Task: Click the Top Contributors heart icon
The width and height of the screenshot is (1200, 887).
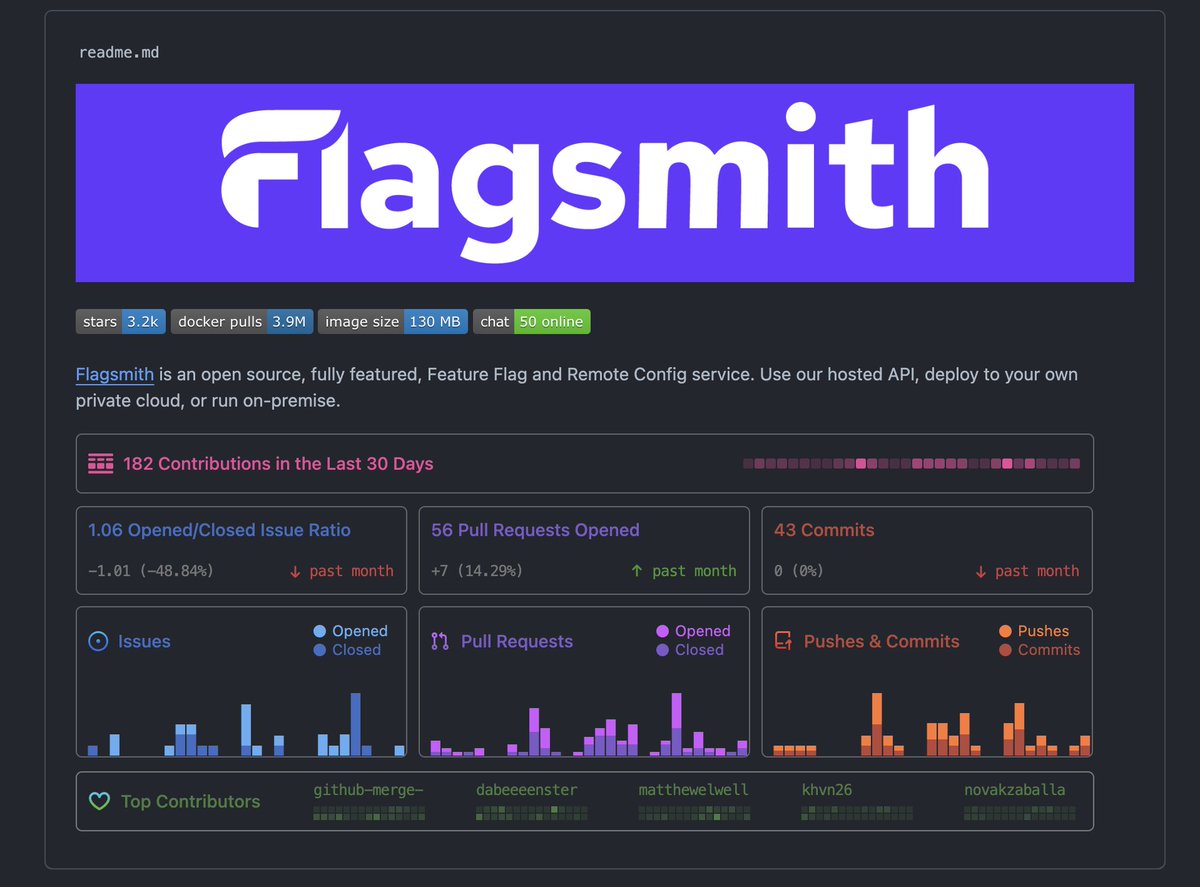Action: click(x=99, y=802)
